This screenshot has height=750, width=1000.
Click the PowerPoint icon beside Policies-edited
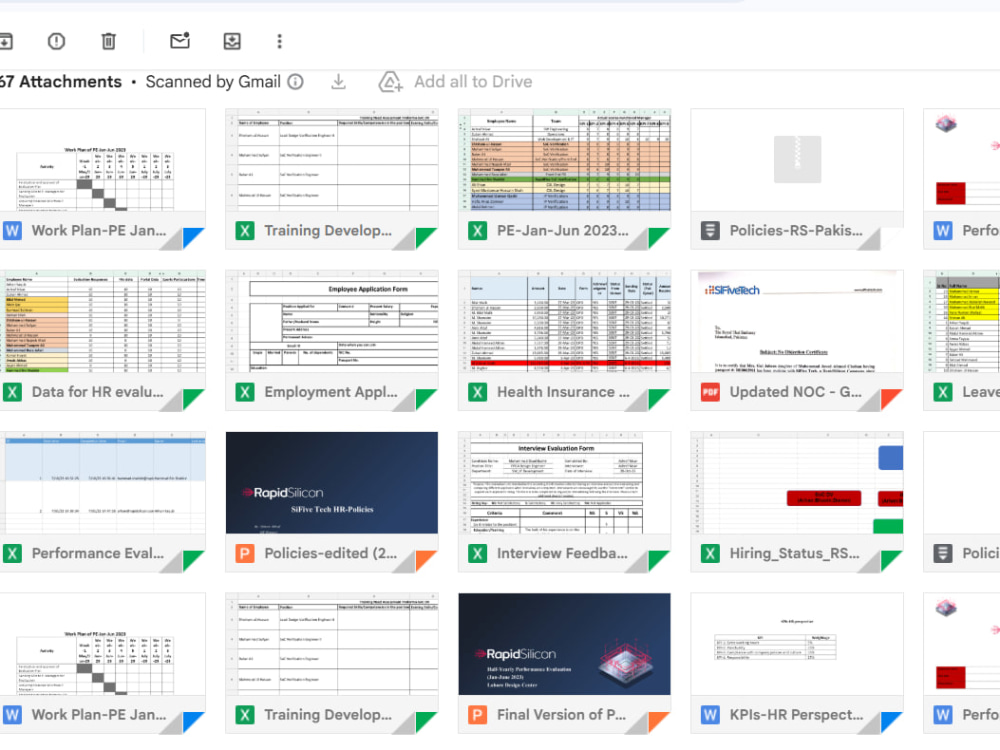[244, 553]
